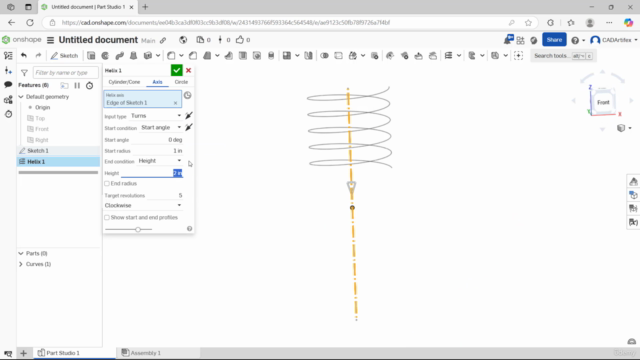
Task: Click the notifications bell icon
Action: [x=508, y=40]
